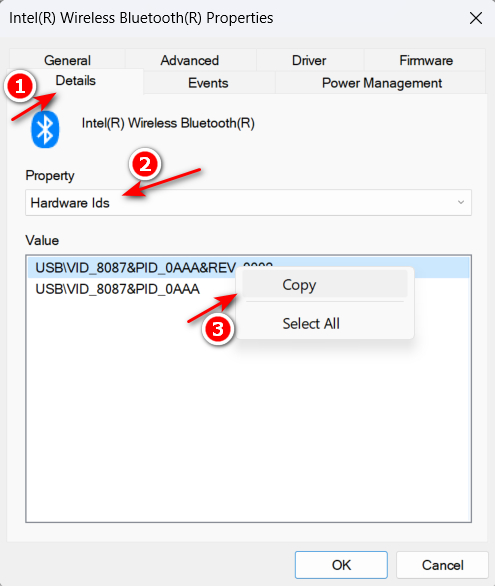Open the Events tab
Viewport: 495px width, 586px height.
pos(208,83)
